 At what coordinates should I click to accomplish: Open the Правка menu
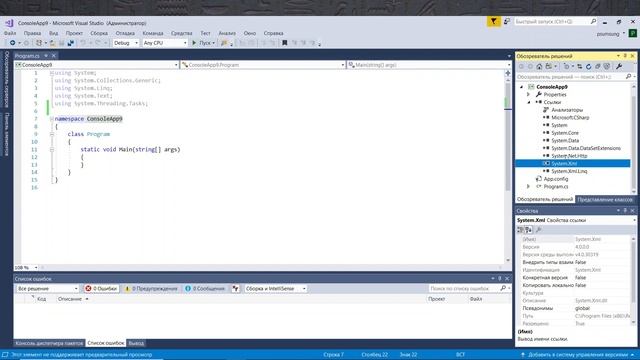[x=32, y=33]
